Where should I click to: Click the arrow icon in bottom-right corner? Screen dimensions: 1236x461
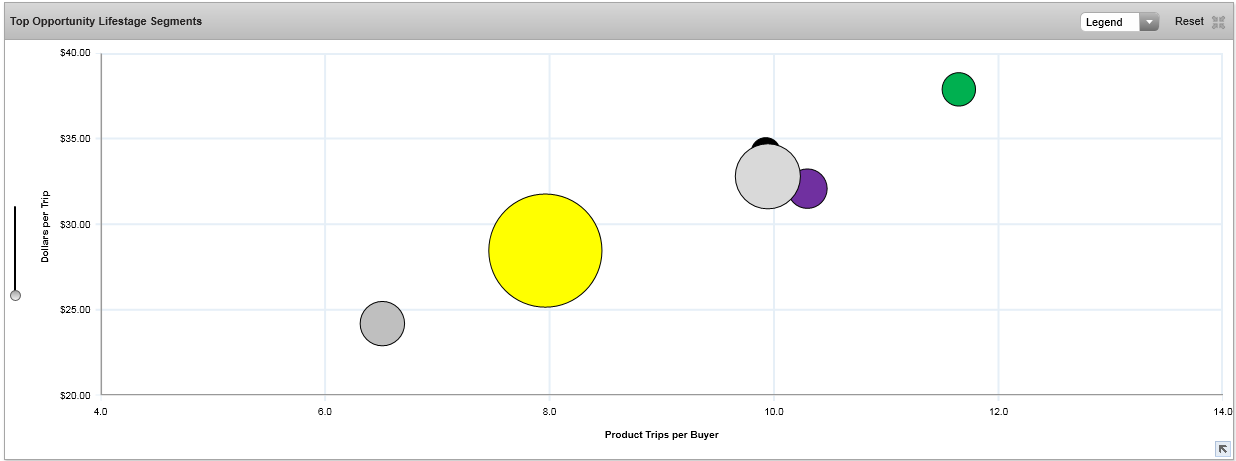(x=1222, y=449)
